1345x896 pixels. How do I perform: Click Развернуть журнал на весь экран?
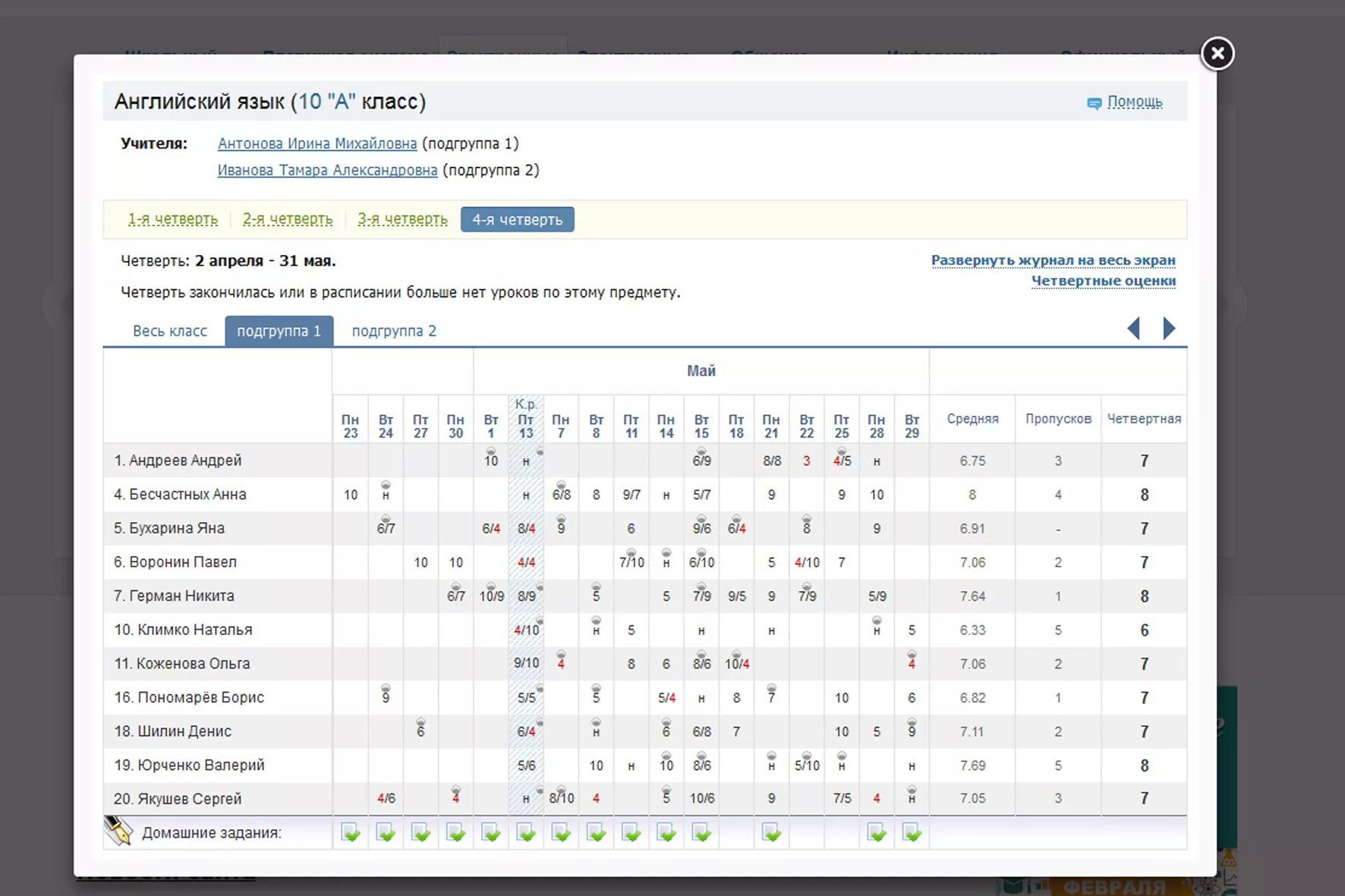click(x=1054, y=260)
